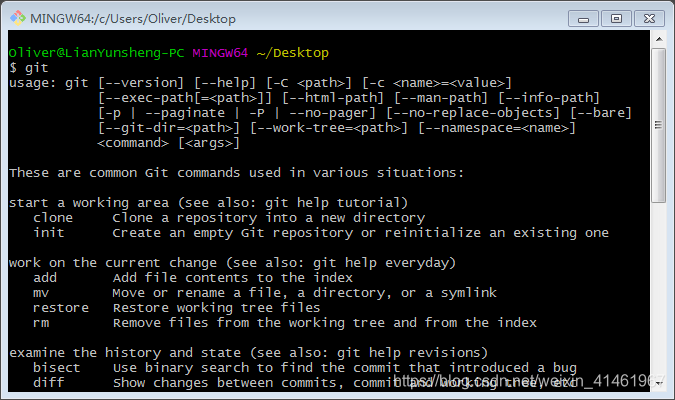The image size is (675, 400).
Task: Click the Oliver@LianYunsheng-PC prompt text
Action: 96,53
